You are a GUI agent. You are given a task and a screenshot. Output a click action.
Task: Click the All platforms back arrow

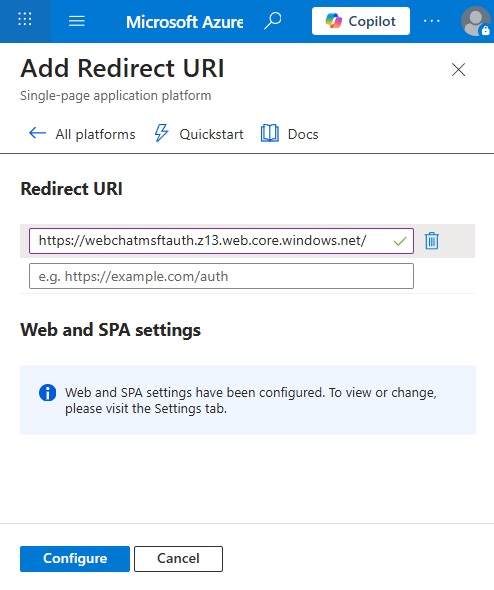37,133
